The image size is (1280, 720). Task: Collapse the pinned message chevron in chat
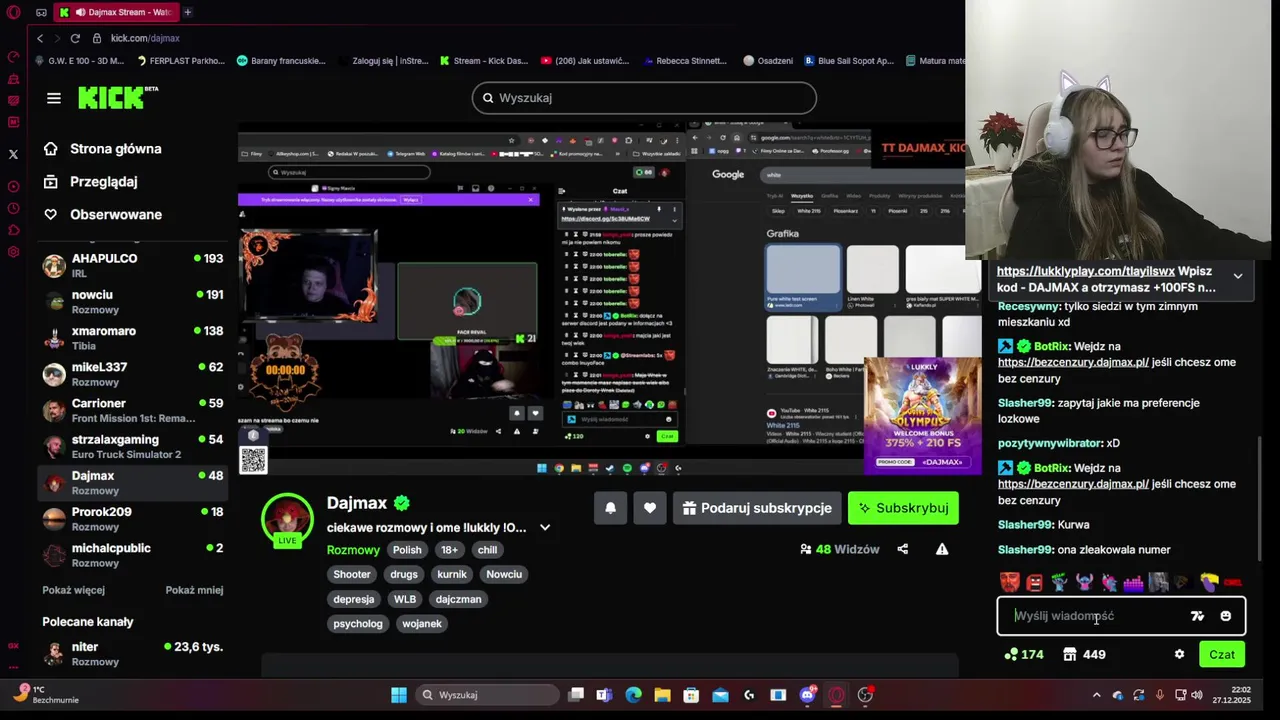pyautogui.click(x=1238, y=276)
